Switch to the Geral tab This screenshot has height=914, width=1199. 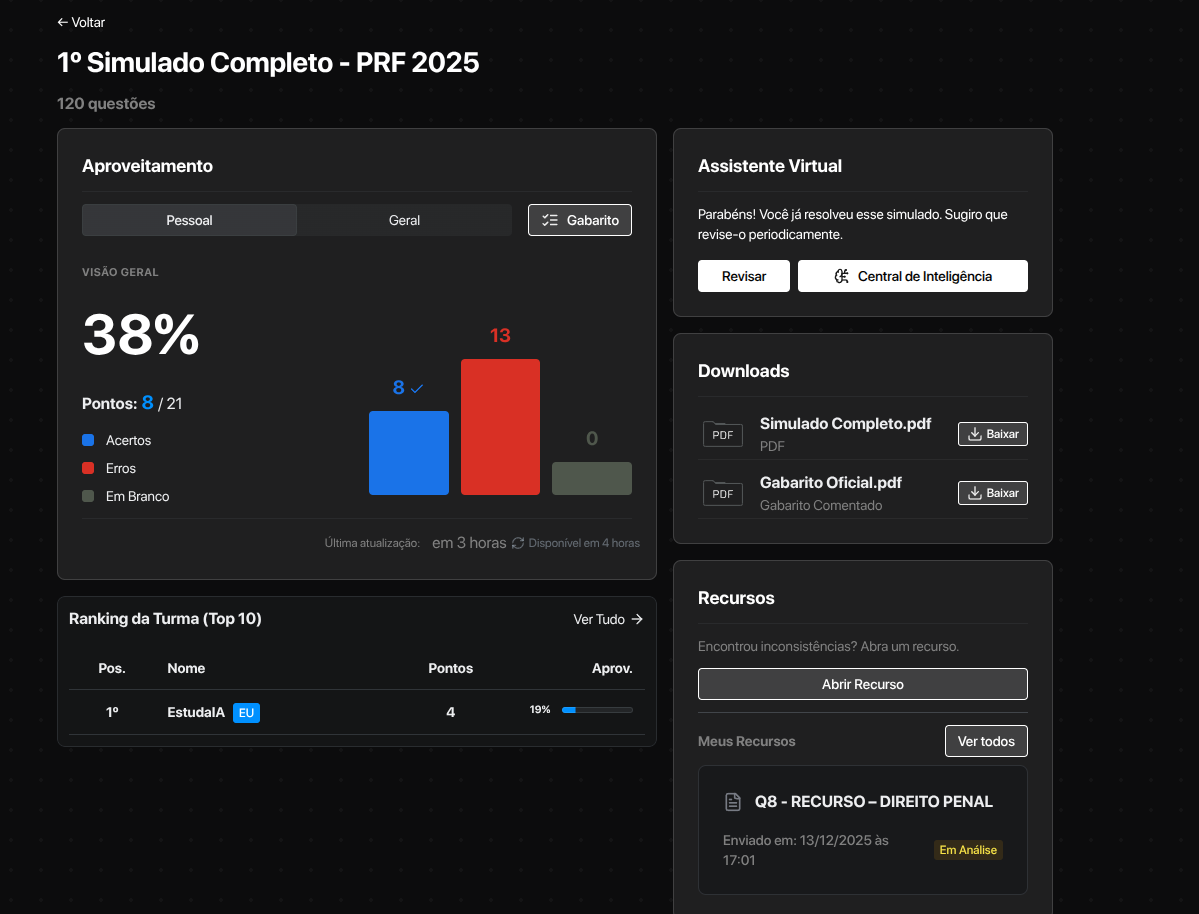tap(404, 220)
